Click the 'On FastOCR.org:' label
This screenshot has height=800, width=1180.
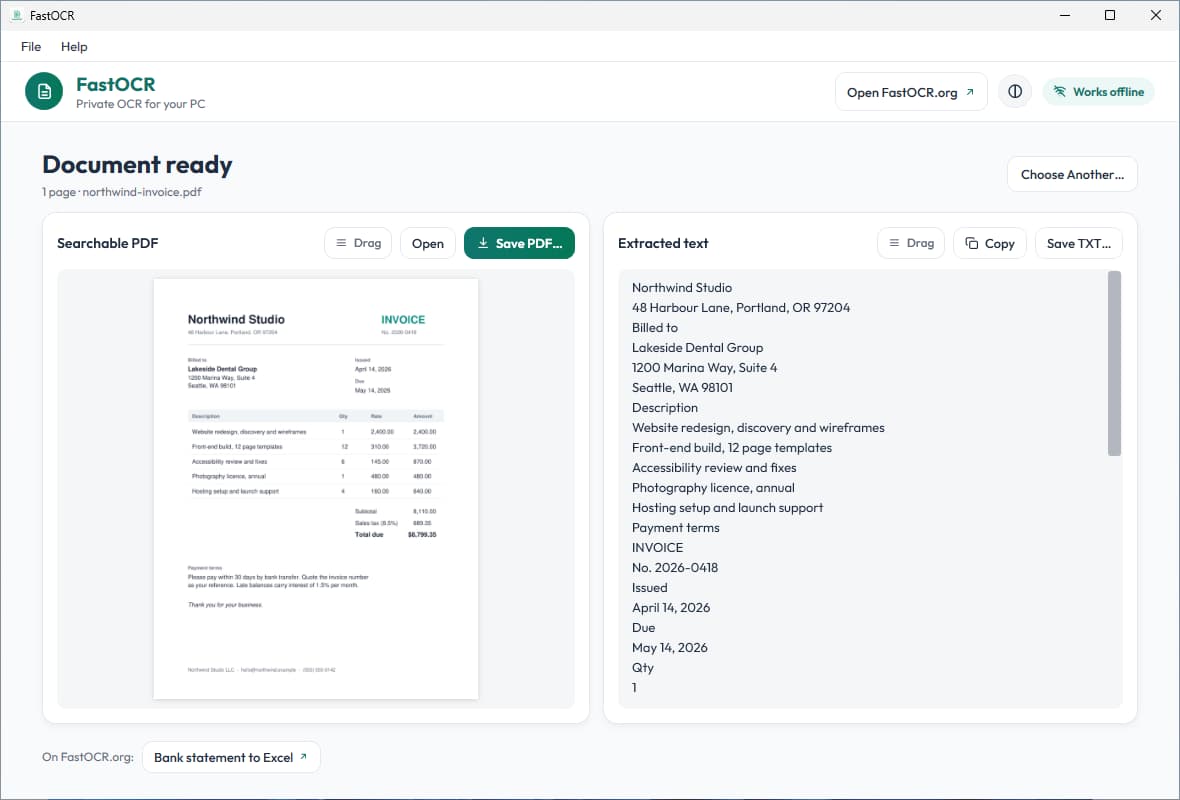88,757
